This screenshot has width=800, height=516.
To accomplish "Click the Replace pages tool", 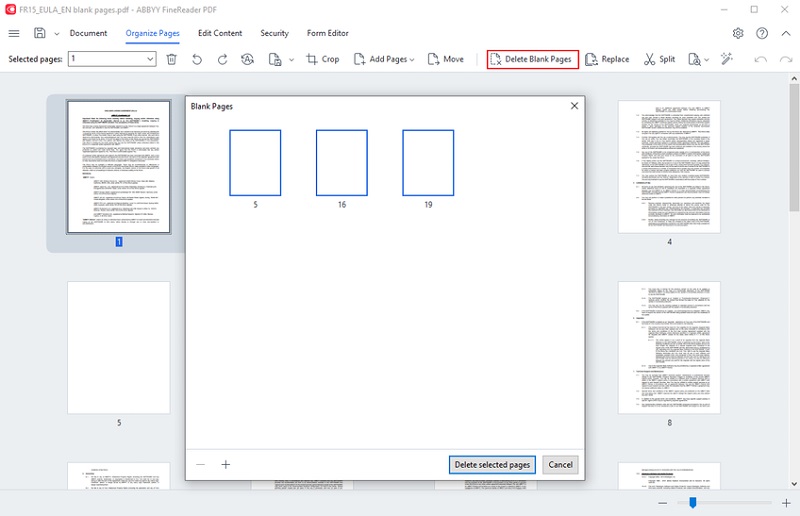I will [607, 59].
